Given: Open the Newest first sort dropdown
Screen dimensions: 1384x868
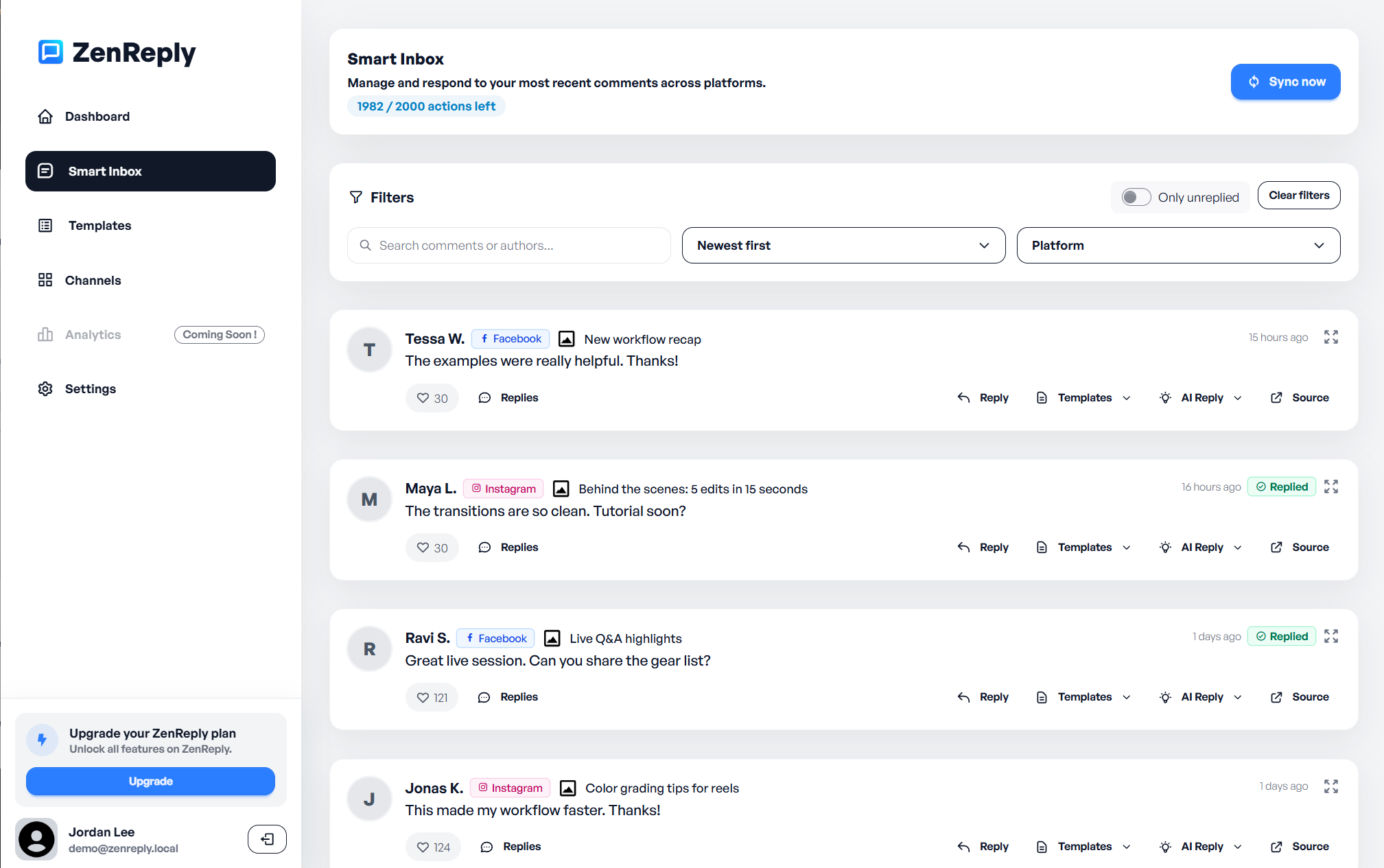Looking at the screenshot, I should click(843, 245).
